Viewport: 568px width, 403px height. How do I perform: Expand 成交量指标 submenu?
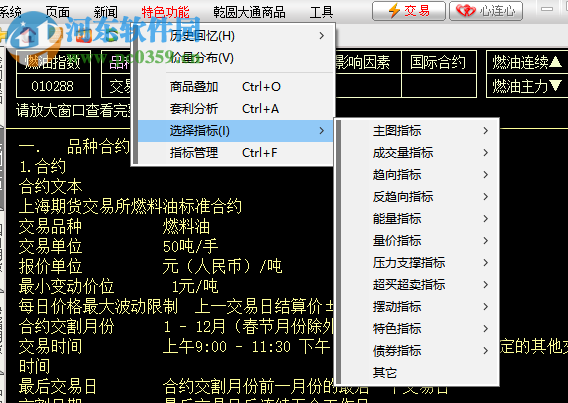coord(419,153)
